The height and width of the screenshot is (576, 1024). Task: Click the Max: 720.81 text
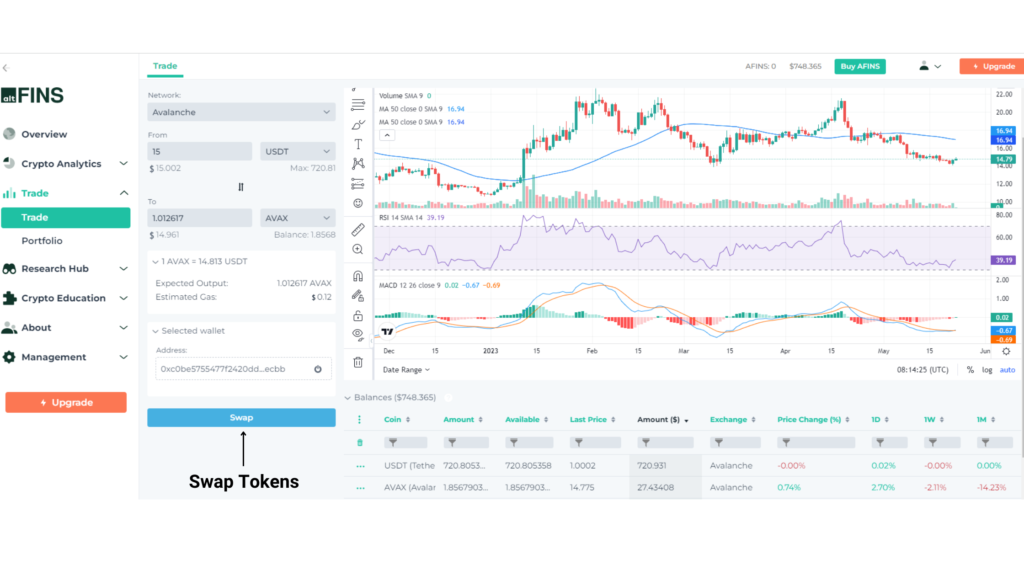pos(313,168)
